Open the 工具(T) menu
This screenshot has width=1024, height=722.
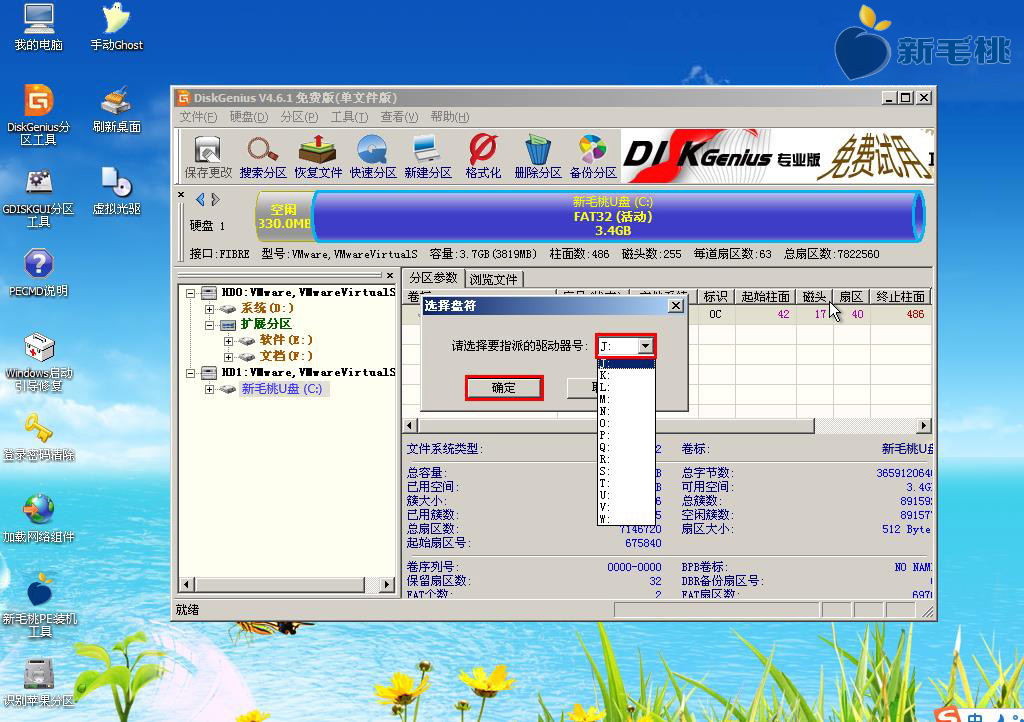point(349,117)
